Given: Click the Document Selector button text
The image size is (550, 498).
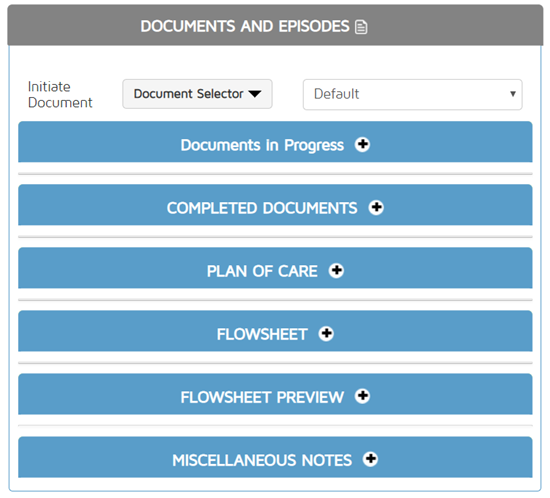Looking at the screenshot, I should click(x=188, y=94).
